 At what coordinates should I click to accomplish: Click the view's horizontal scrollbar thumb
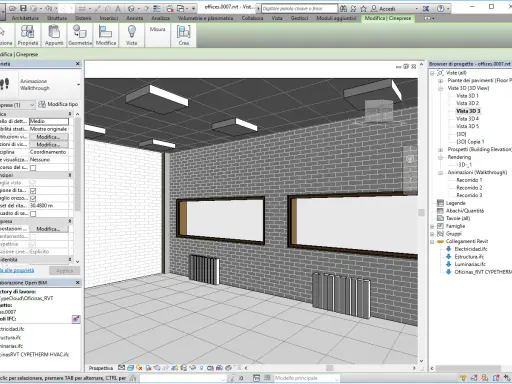click(330, 368)
